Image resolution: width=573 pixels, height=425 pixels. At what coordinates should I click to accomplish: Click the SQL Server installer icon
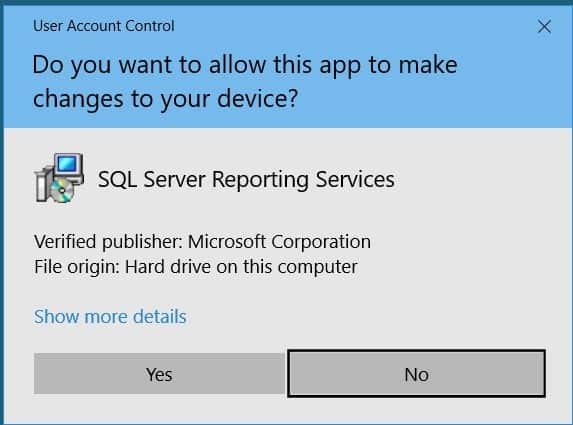(x=59, y=178)
